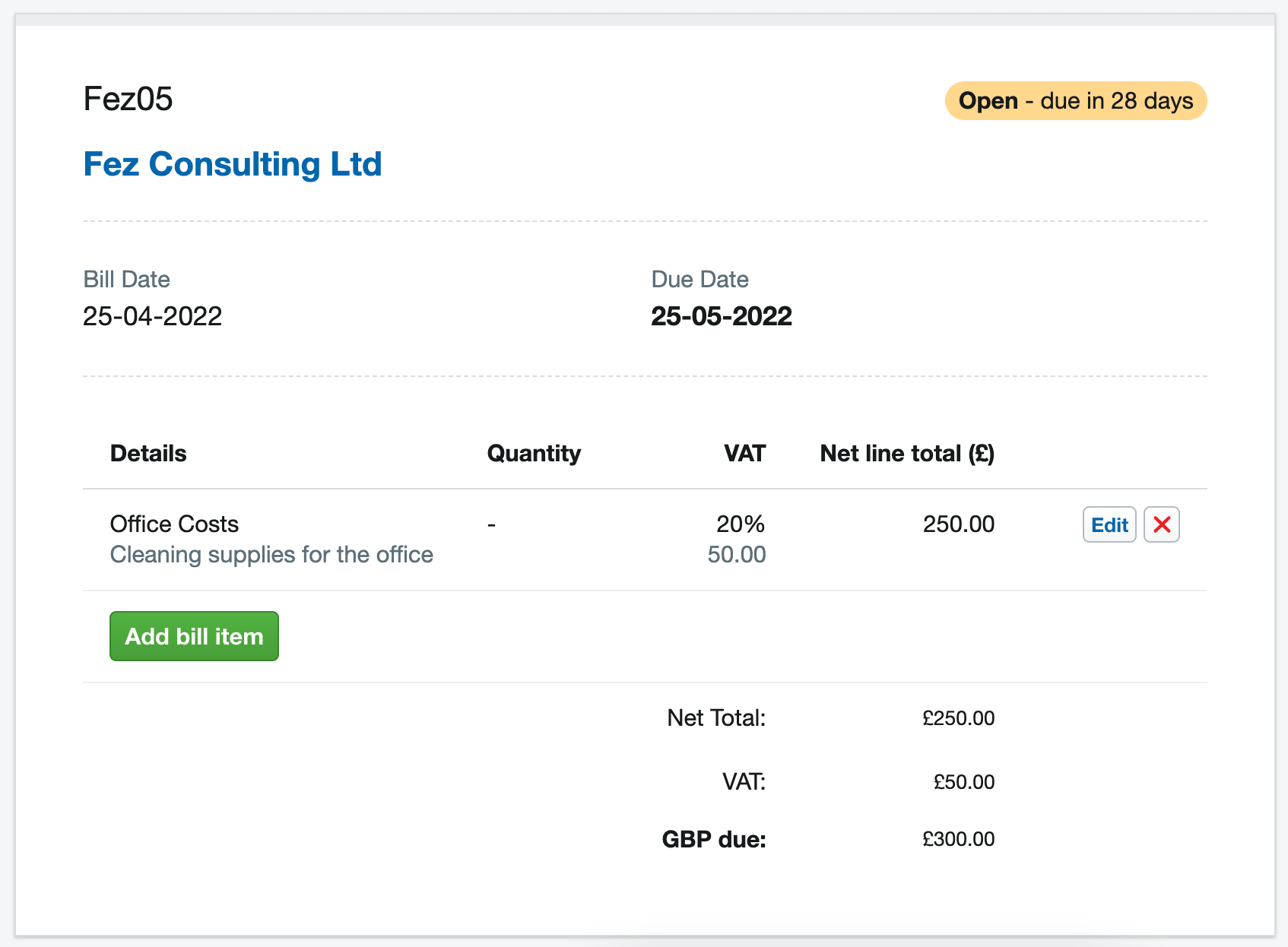Click the 20% VAT rate value
Screen dimensions: 1288x947
[x=741, y=524]
